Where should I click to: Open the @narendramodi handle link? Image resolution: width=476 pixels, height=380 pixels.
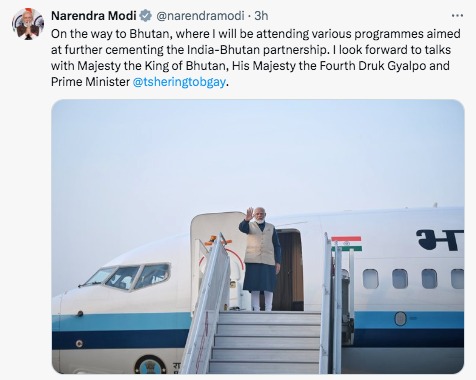pyautogui.click(x=200, y=16)
